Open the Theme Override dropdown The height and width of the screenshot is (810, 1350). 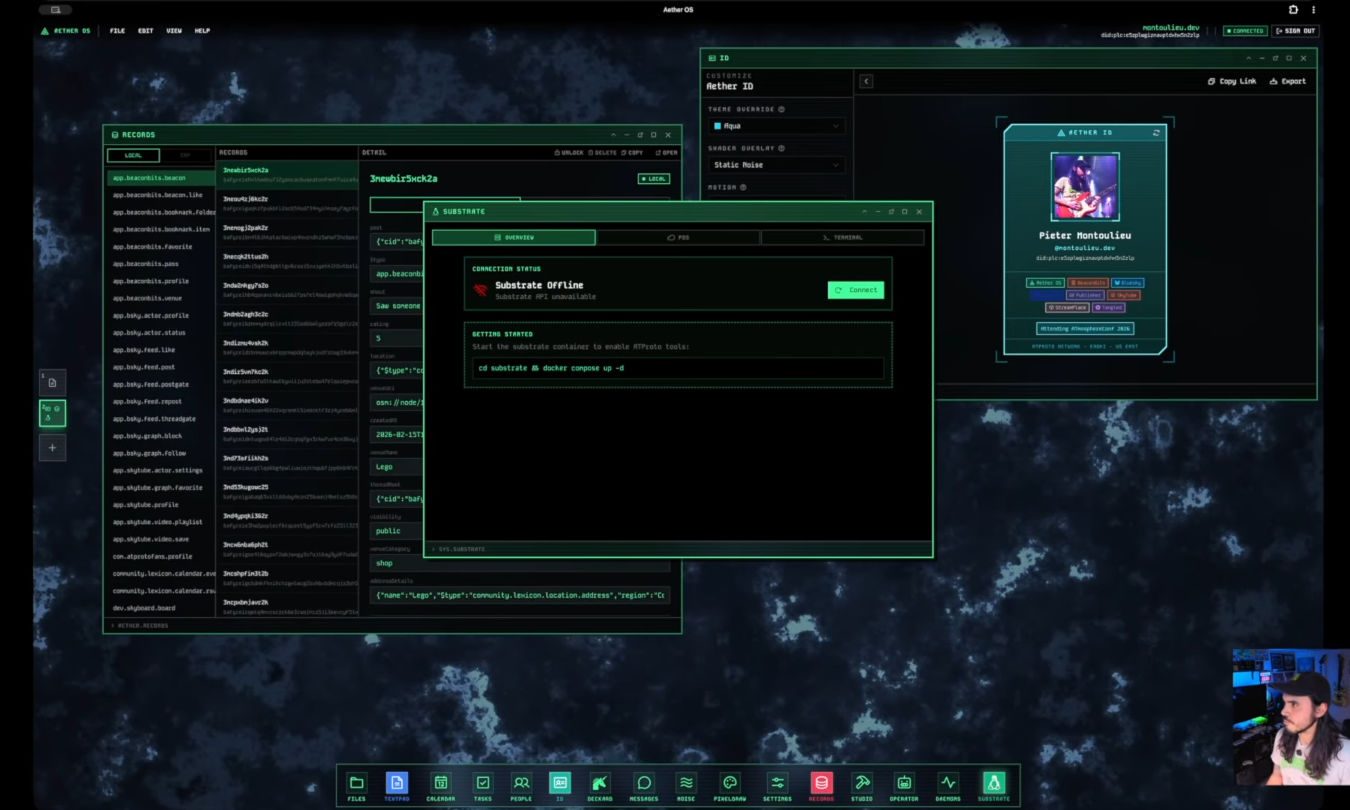776,126
